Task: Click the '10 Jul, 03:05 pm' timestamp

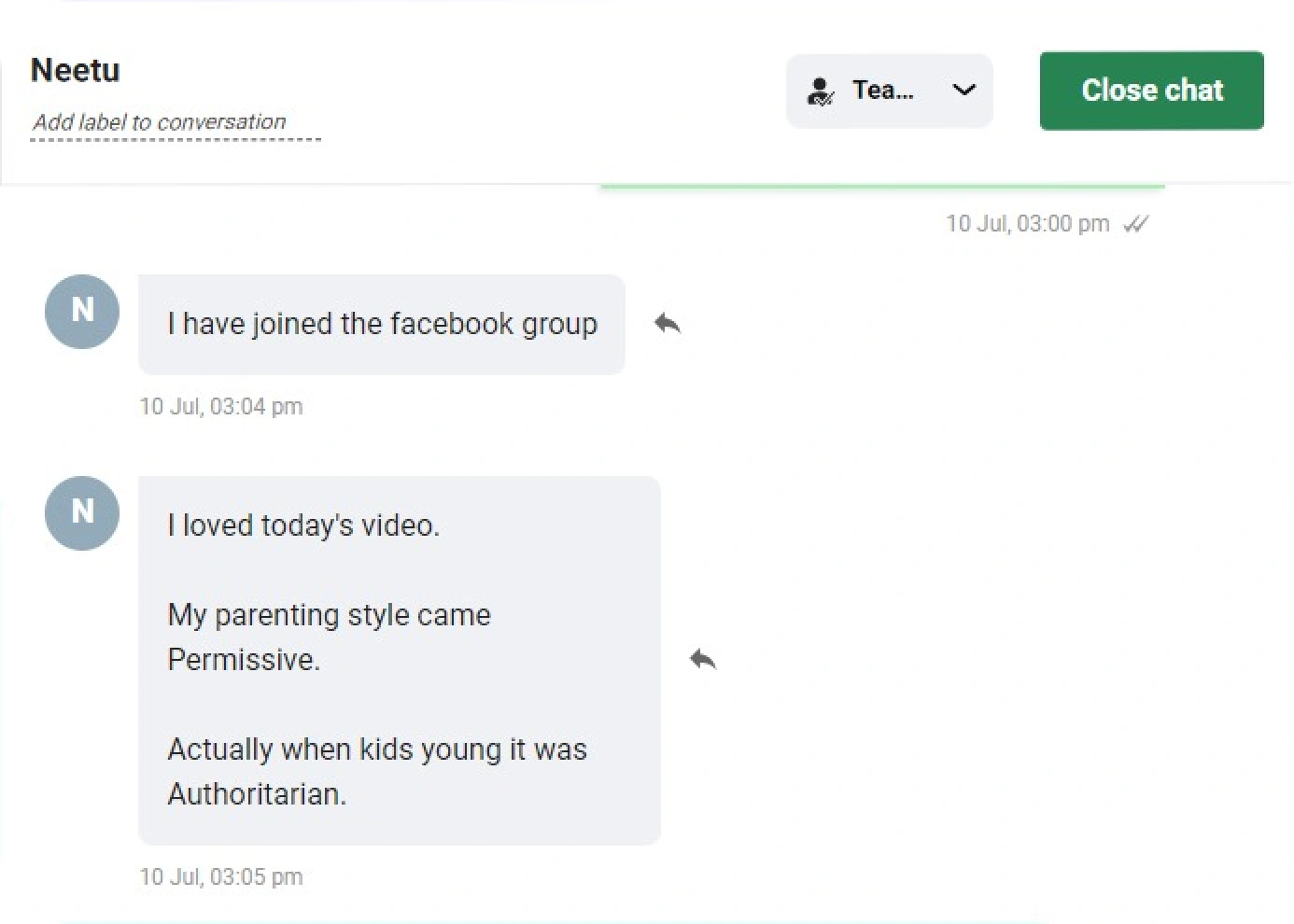Action: [221, 877]
